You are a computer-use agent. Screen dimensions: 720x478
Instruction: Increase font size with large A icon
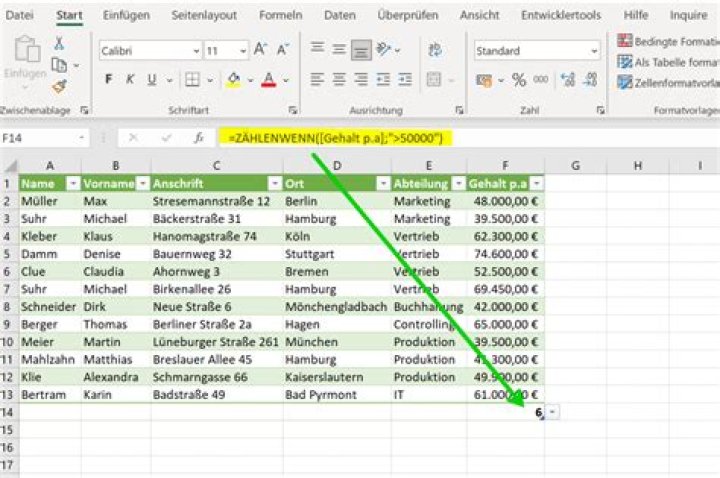coord(260,50)
